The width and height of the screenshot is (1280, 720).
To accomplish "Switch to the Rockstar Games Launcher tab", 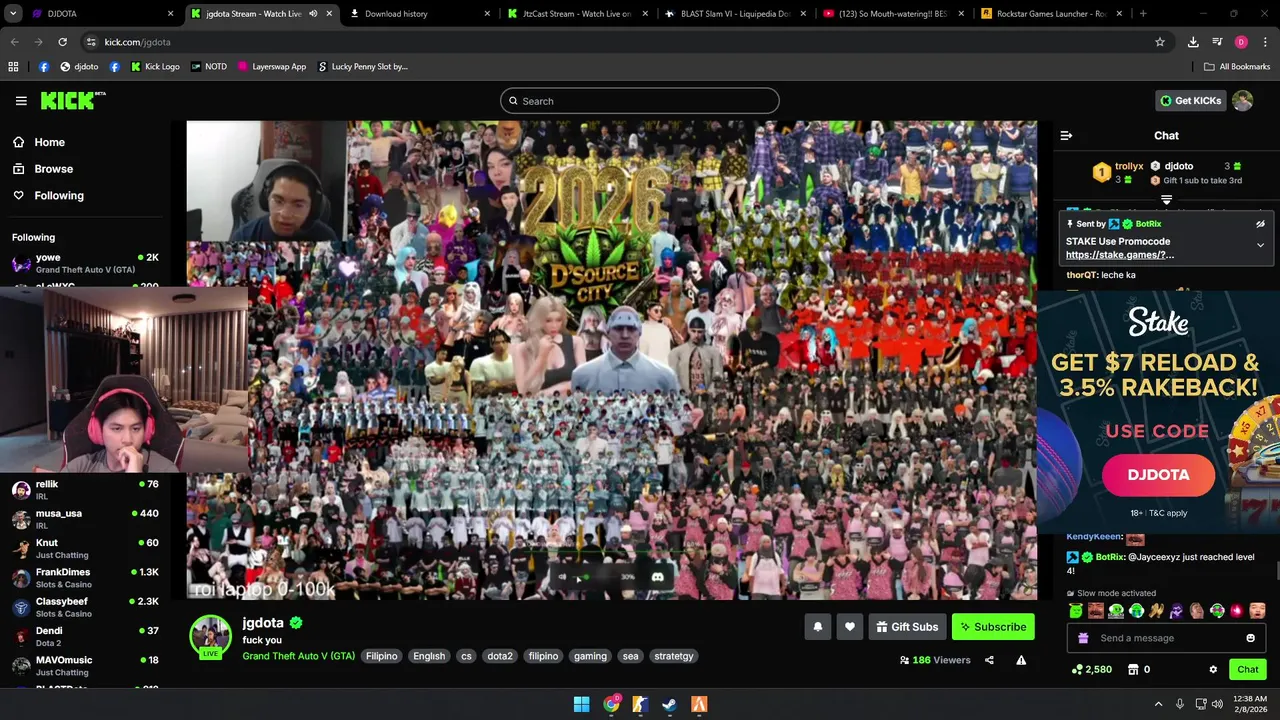I will pyautogui.click(x=1050, y=14).
